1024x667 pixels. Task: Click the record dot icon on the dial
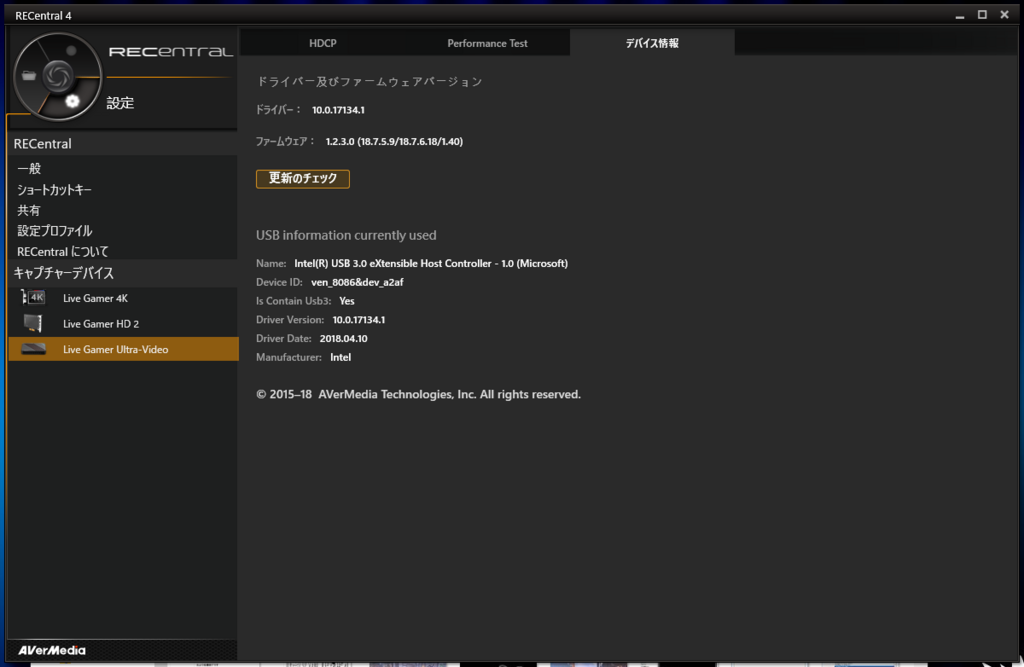coord(71,50)
